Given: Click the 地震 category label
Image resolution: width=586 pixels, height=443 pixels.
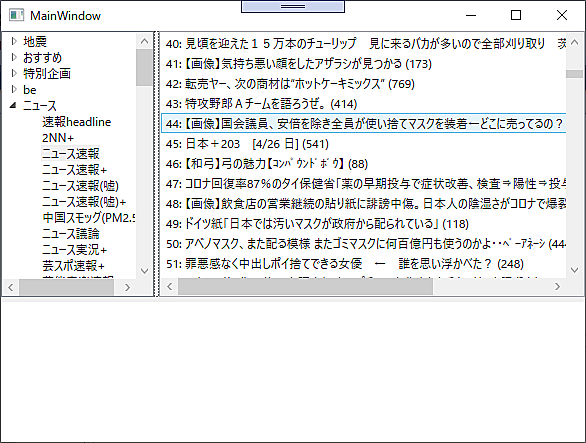Looking at the screenshot, I should 35,41.
